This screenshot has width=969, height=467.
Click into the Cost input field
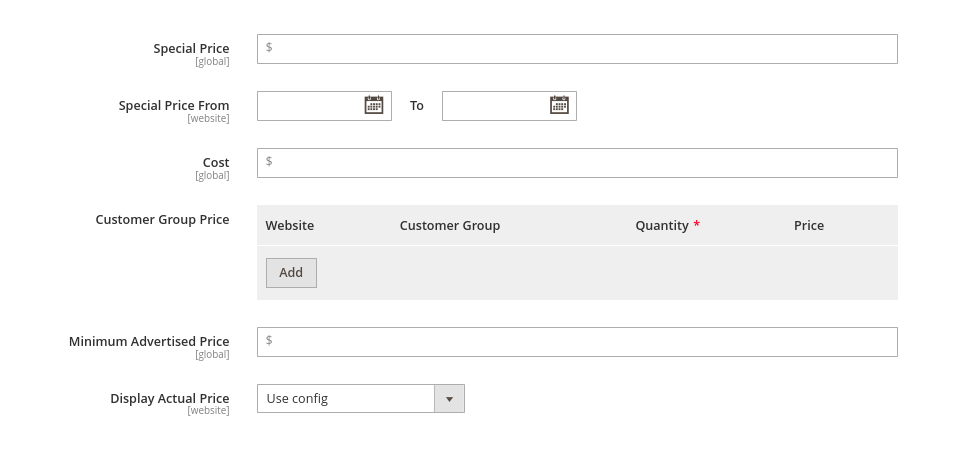(x=577, y=163)
